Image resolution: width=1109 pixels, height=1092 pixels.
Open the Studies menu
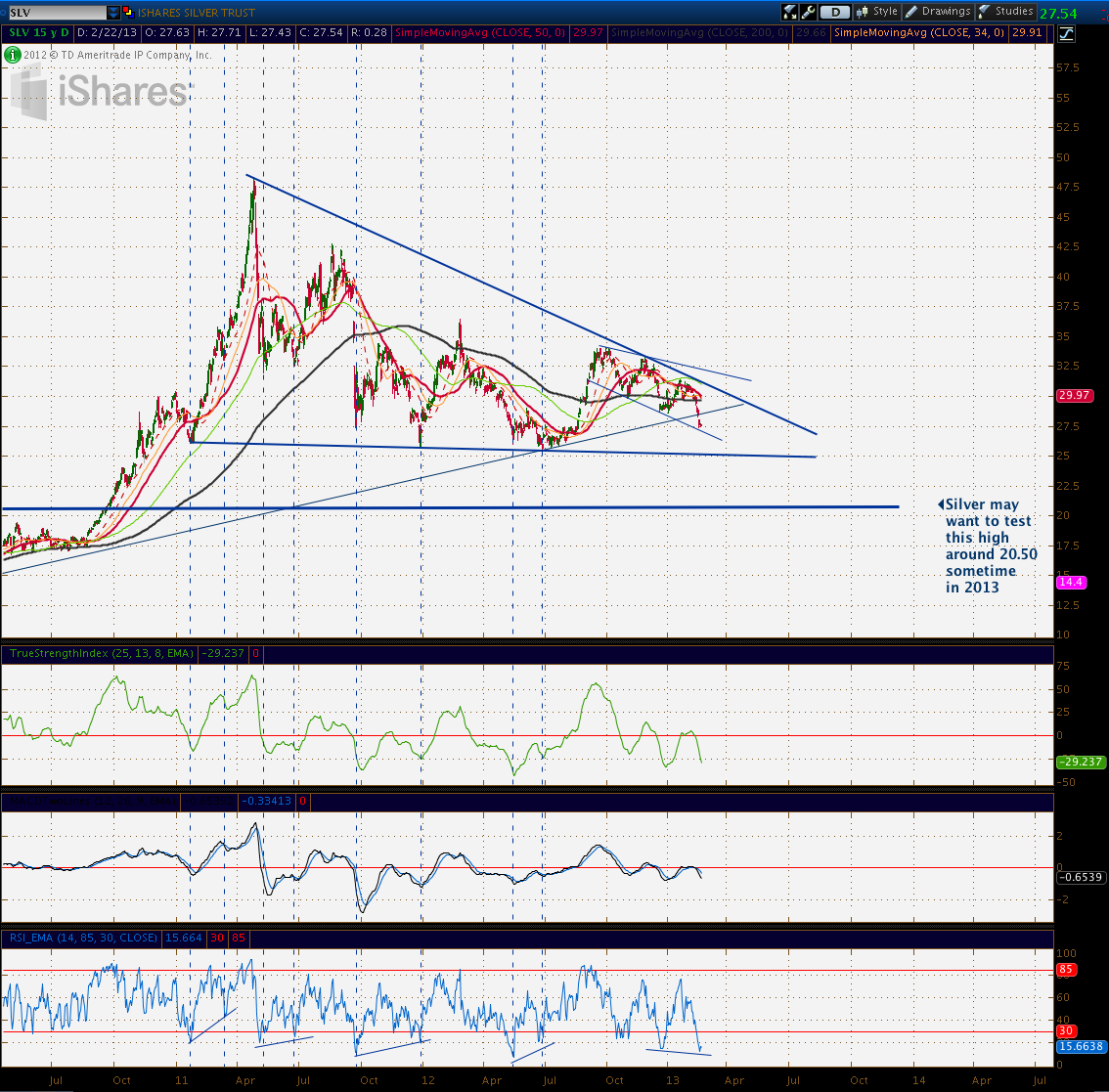[1005, 12]
